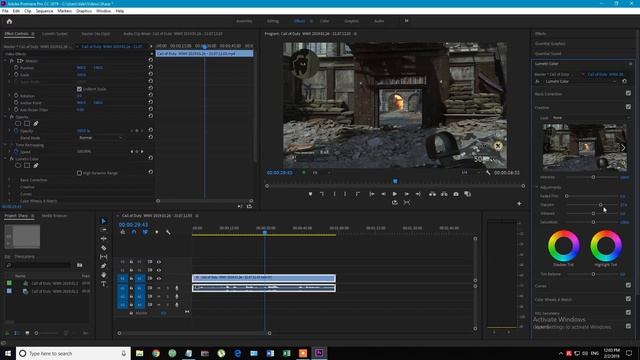Open the Graphics menu
The height and width of the screenshot is (360, 640).
pos(84,11)
